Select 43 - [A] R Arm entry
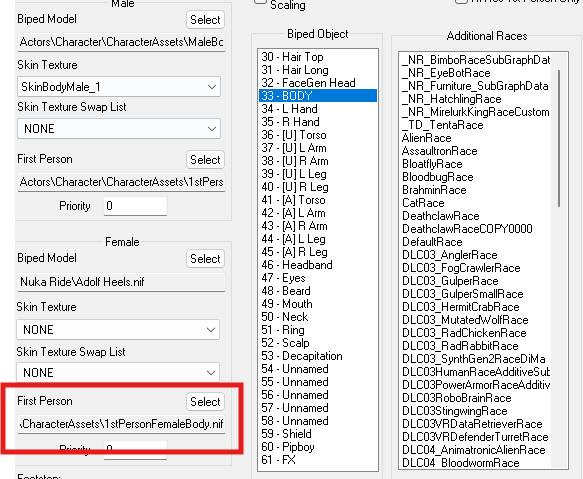Screen dimensions: 583x479 pyautogui.click(x=318, y=226)
